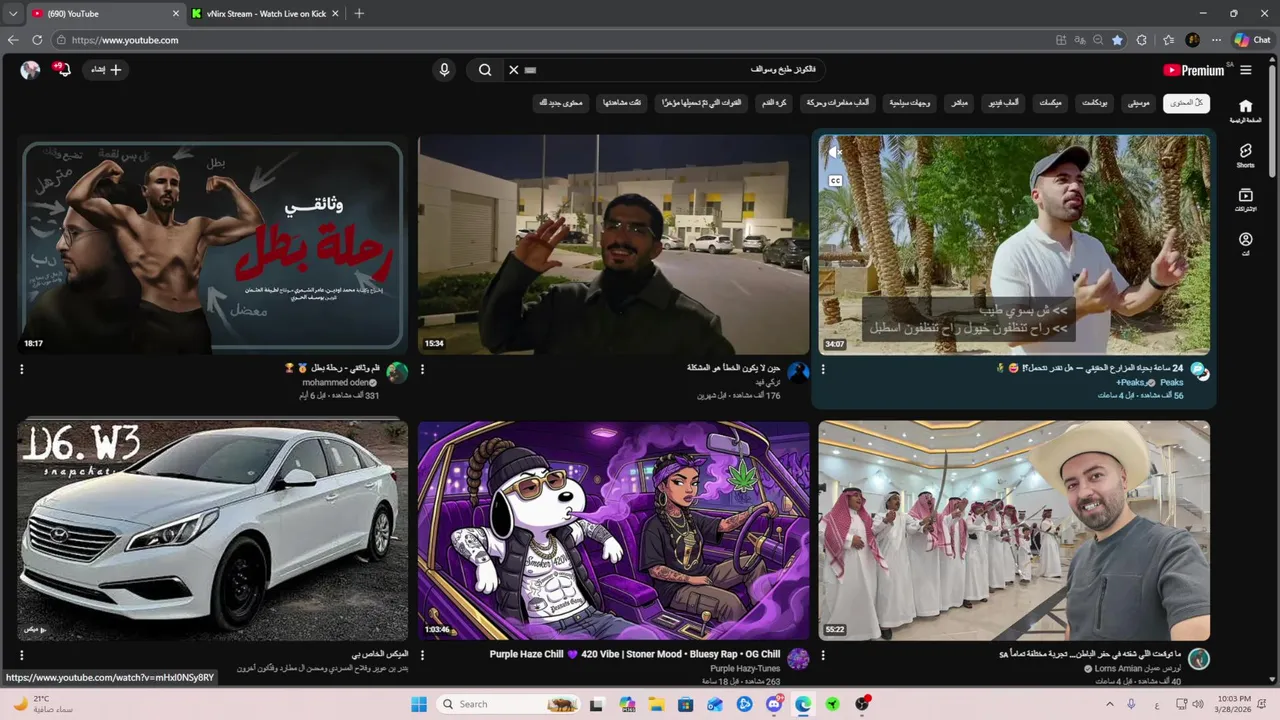Open Discord from the taskbar
Screen dimensions: 1280x720
[x=774, y=704]
